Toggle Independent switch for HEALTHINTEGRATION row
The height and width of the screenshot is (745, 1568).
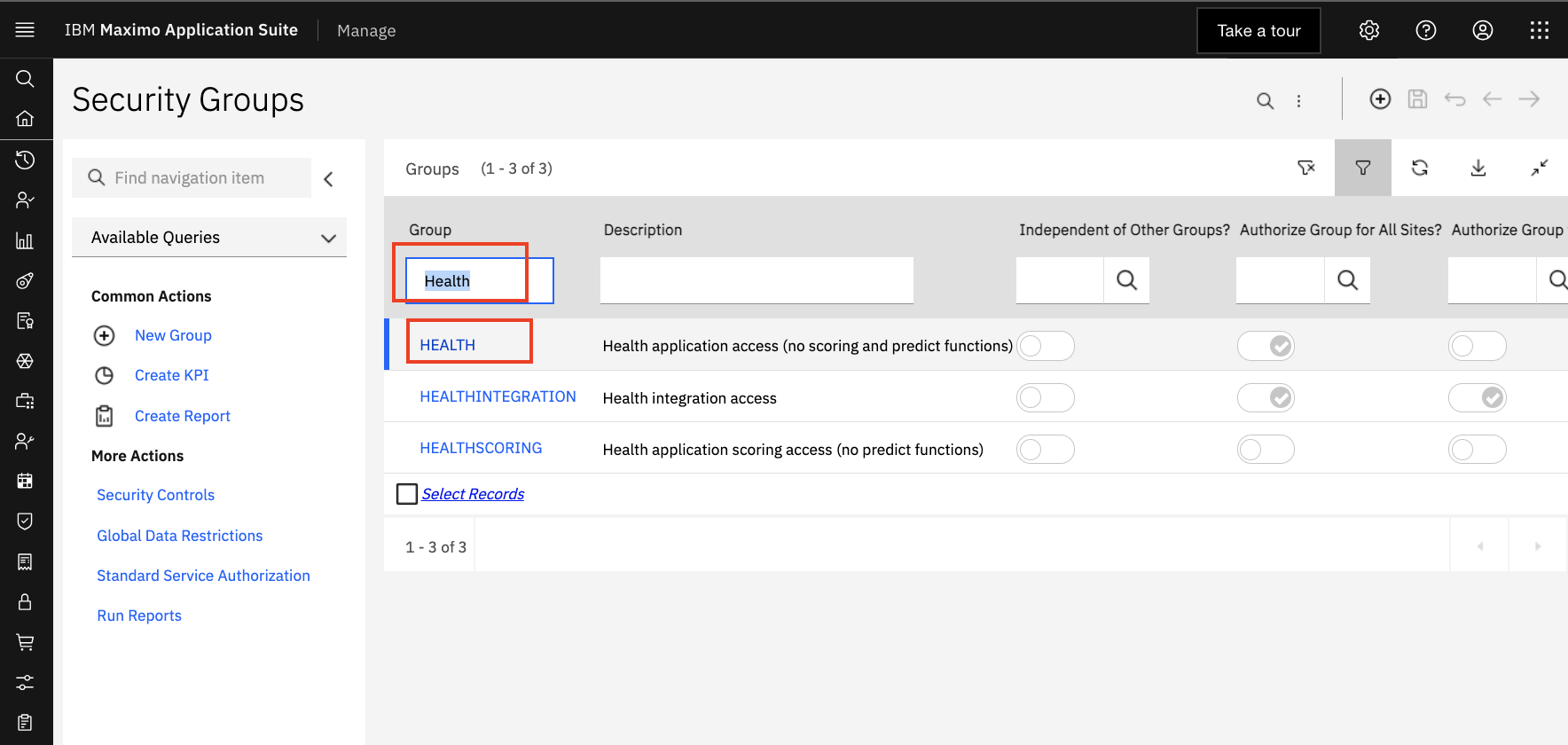(x=1046, y=397)
